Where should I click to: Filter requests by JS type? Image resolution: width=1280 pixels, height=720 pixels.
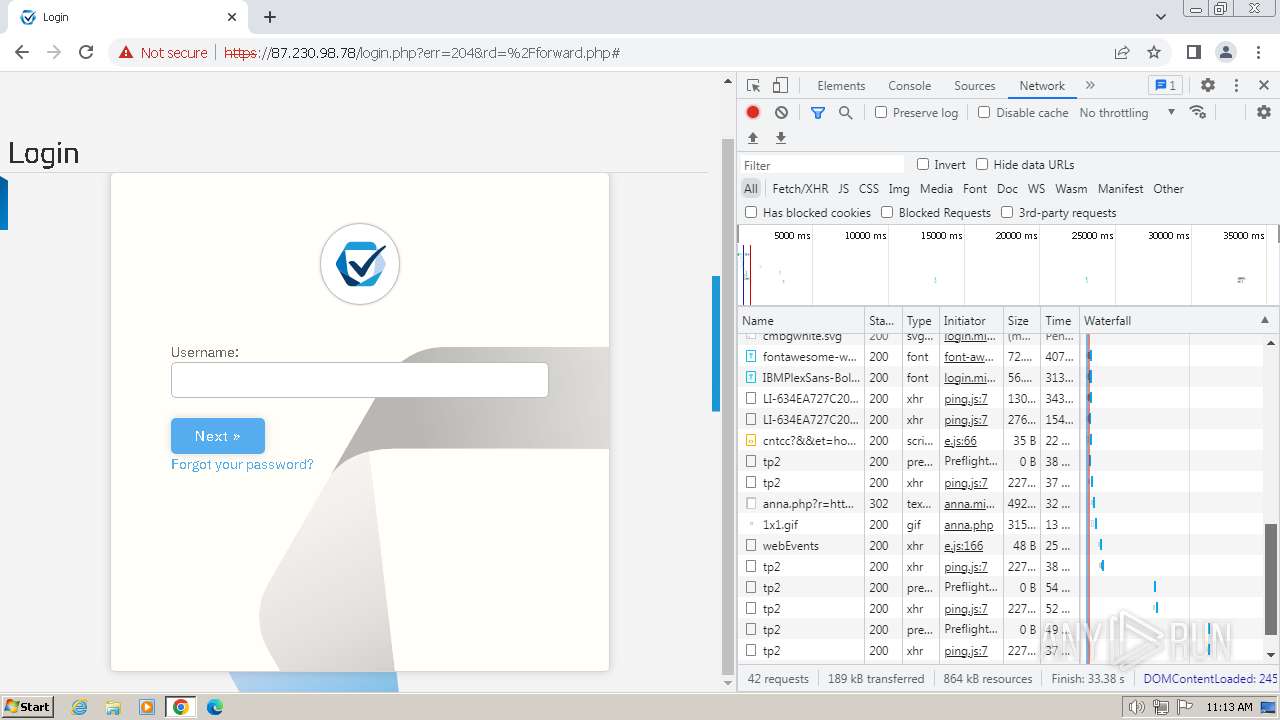[843, 188]
